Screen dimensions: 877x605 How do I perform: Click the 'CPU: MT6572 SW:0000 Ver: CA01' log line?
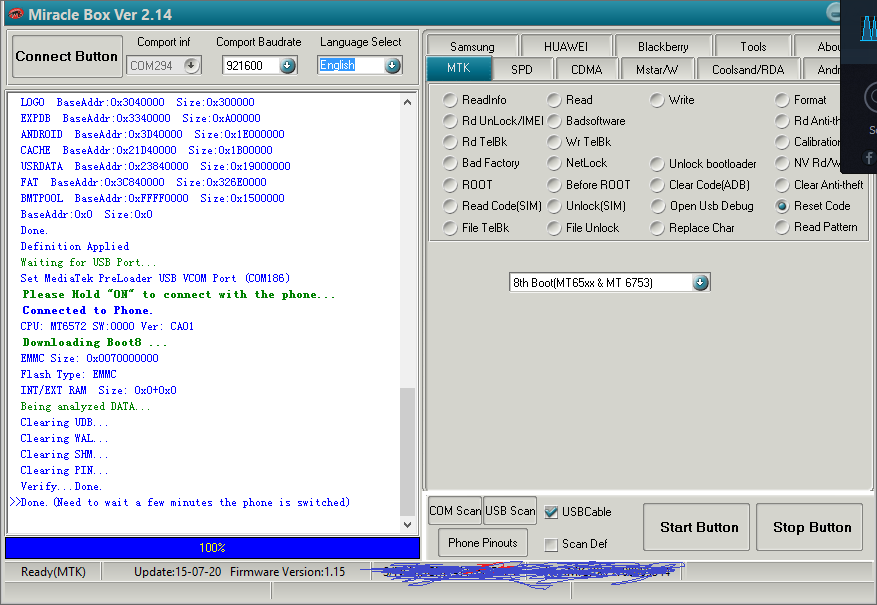tap(107, 326)
